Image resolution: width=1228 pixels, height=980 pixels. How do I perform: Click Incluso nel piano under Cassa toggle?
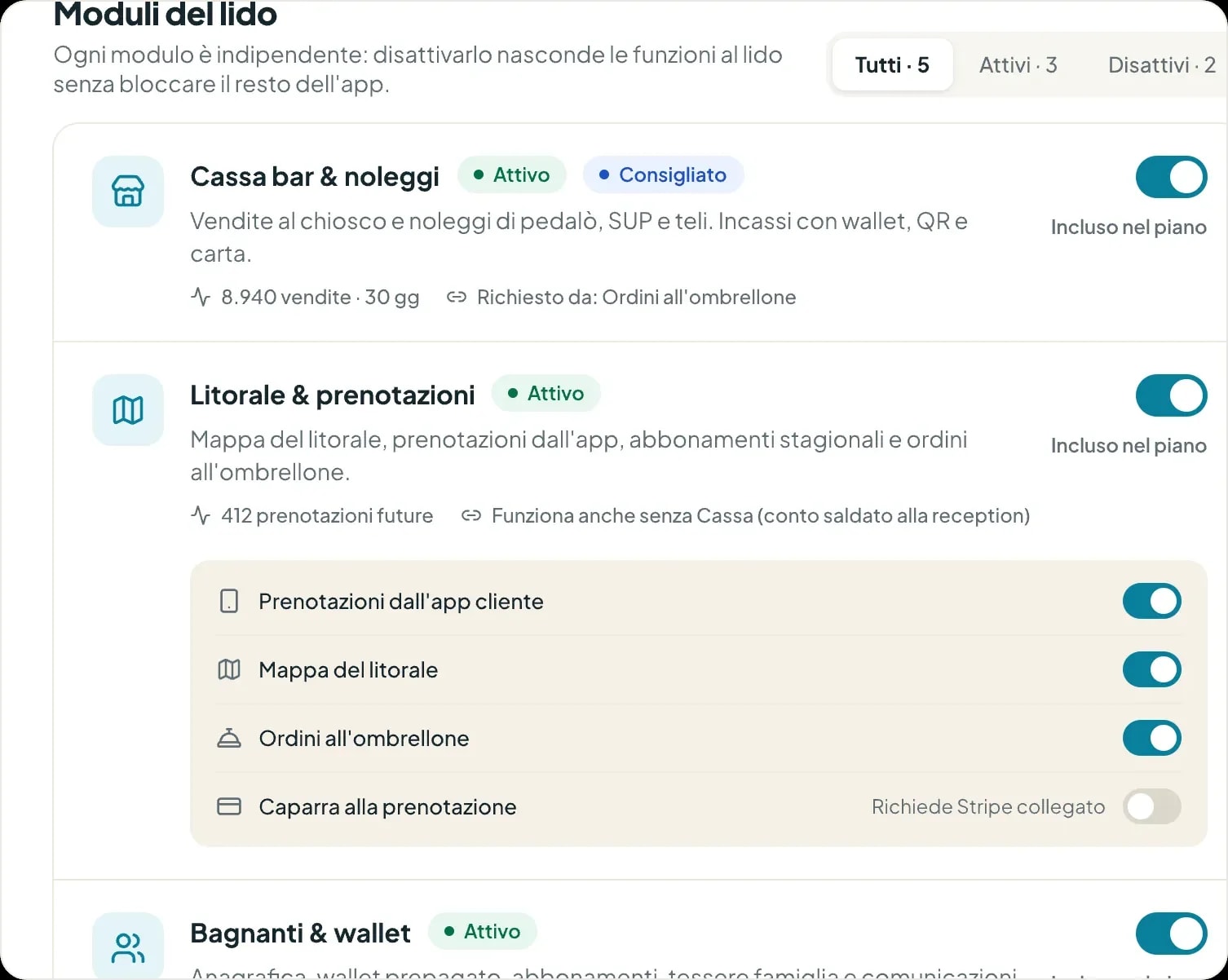(1129, 227)
